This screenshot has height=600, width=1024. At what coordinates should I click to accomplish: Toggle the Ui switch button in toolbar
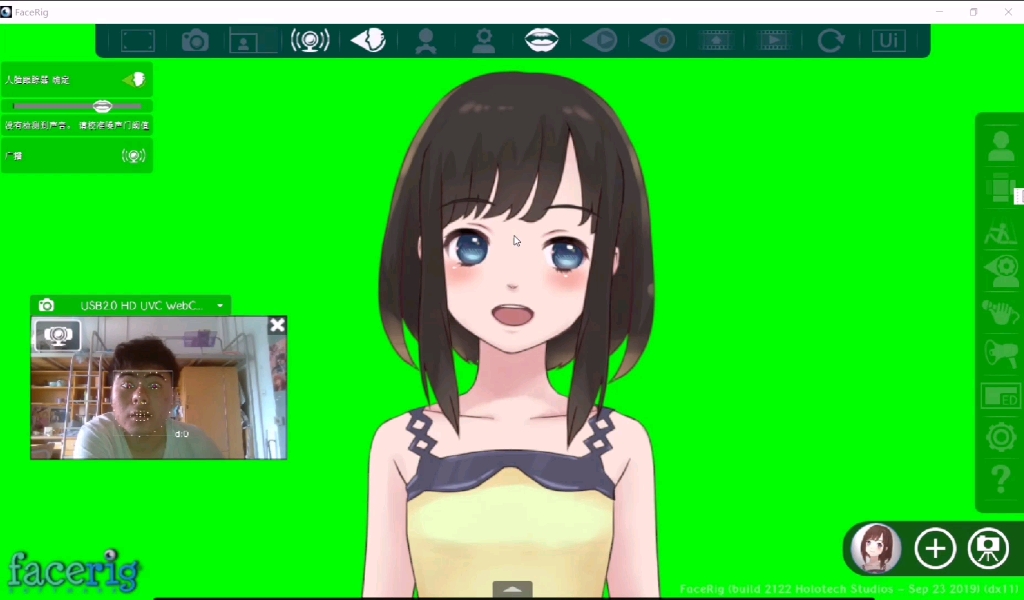point(889,40)
